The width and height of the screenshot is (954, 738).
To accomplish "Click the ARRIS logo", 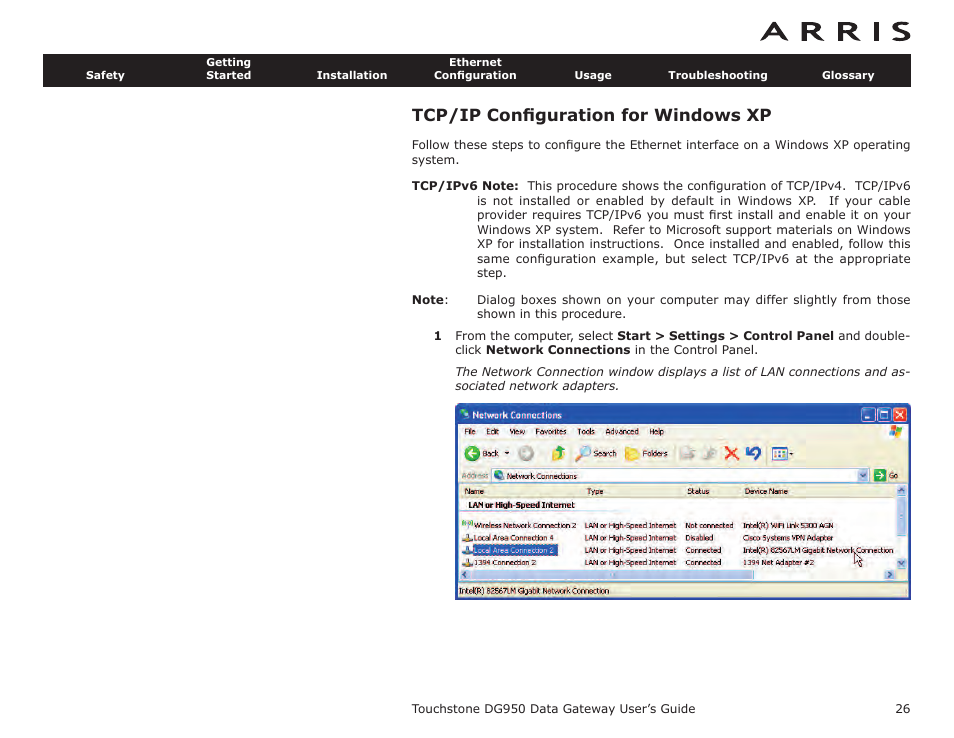I will pos(835,31).
